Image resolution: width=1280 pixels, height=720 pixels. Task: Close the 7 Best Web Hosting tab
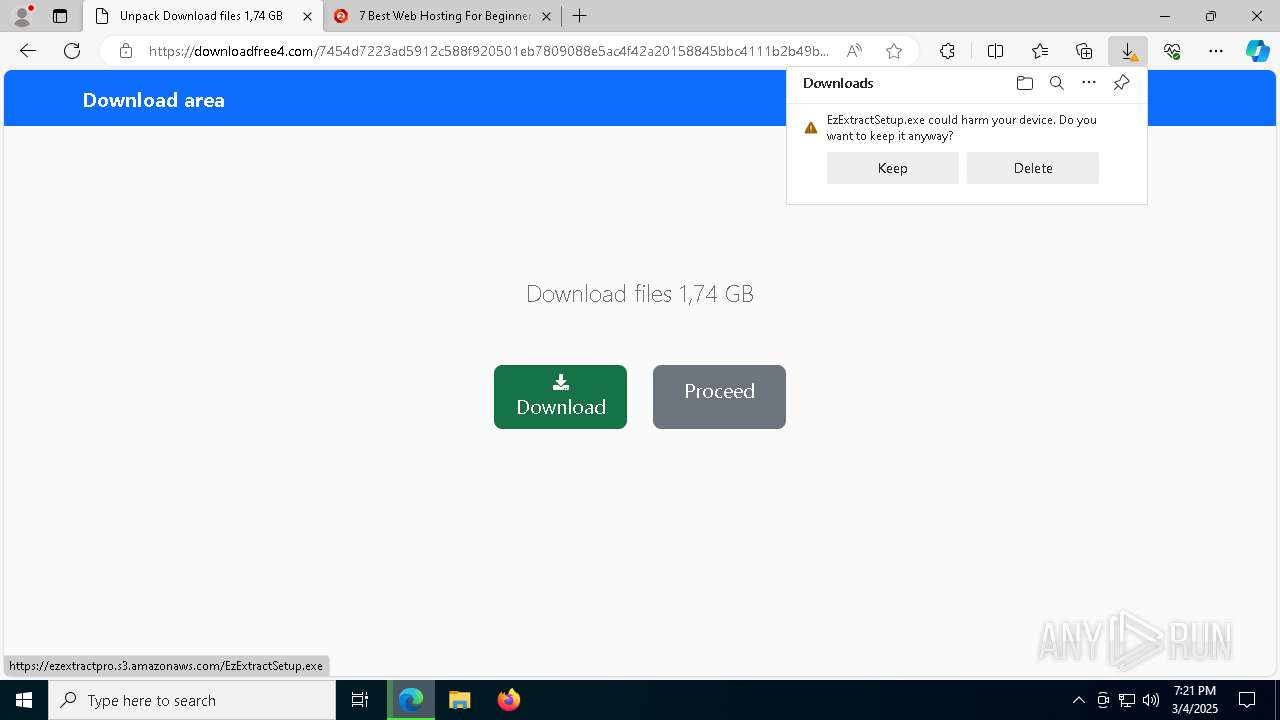pos(546,16)
